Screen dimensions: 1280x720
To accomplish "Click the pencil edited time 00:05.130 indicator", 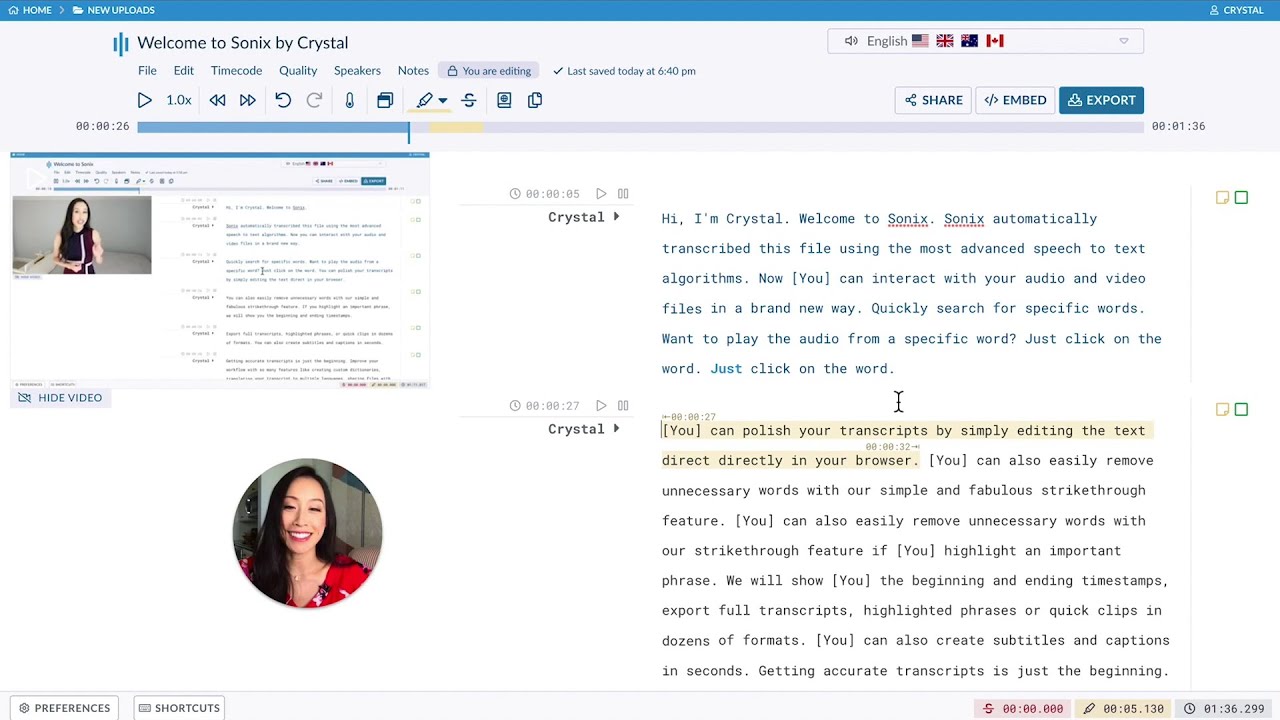I will coord(1122,709).
